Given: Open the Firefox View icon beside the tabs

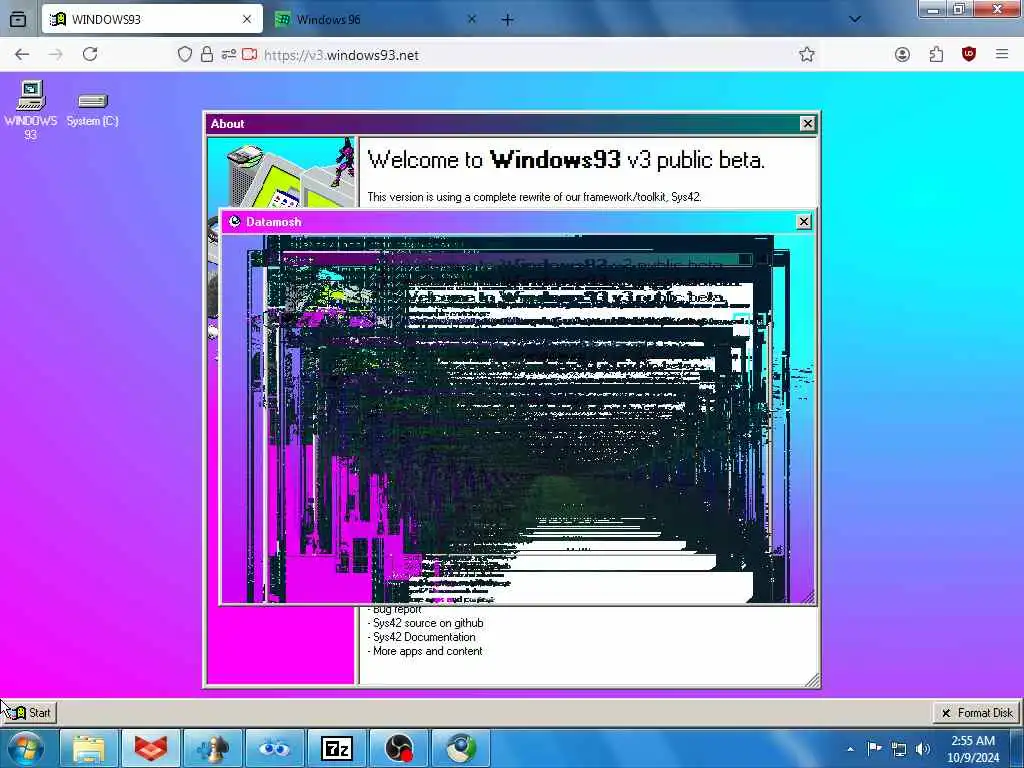Looking at the screenshot, I should point(18,19).
